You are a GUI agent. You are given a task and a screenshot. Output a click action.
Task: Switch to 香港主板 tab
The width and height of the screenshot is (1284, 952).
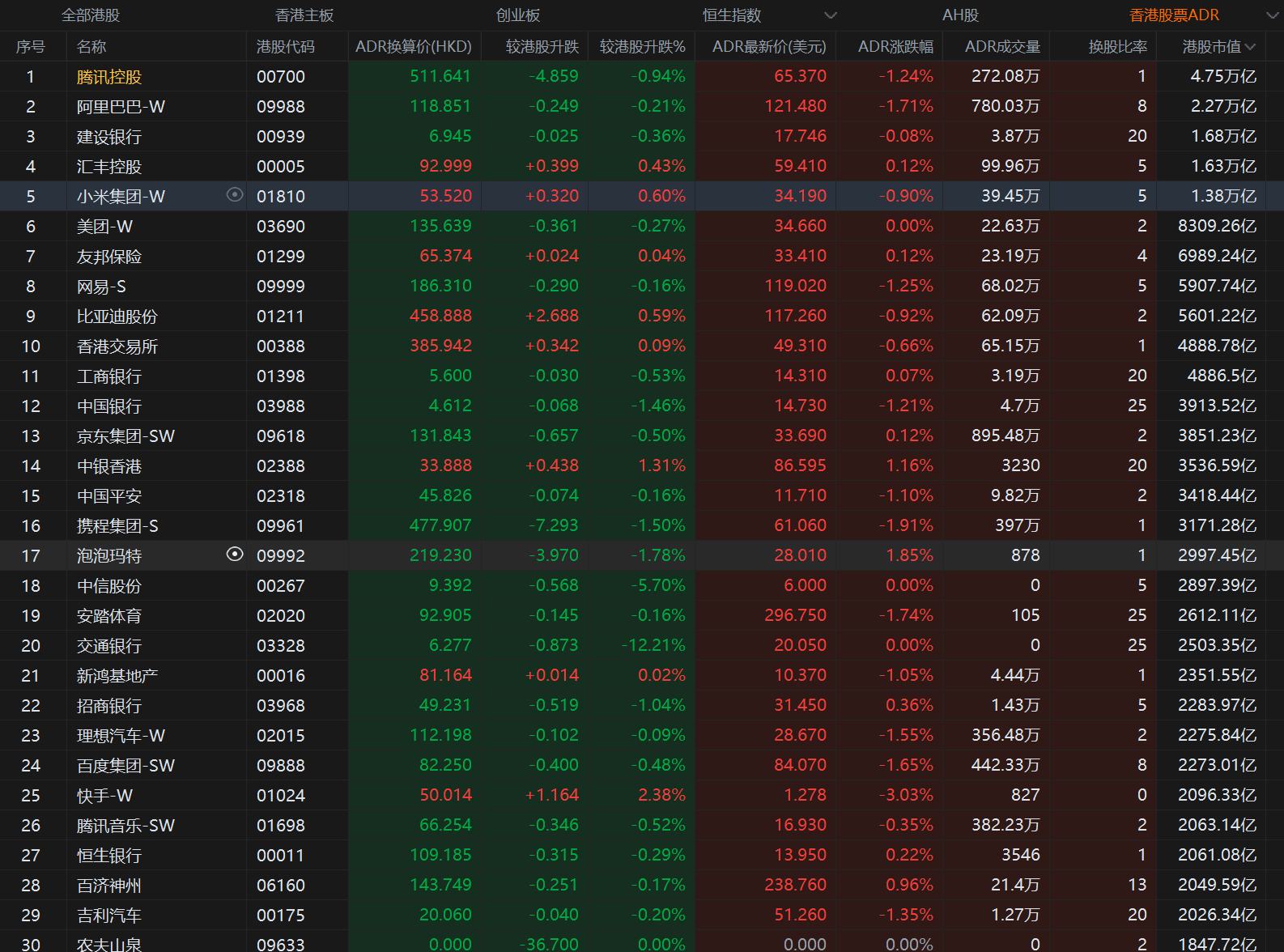pos(304,15)
